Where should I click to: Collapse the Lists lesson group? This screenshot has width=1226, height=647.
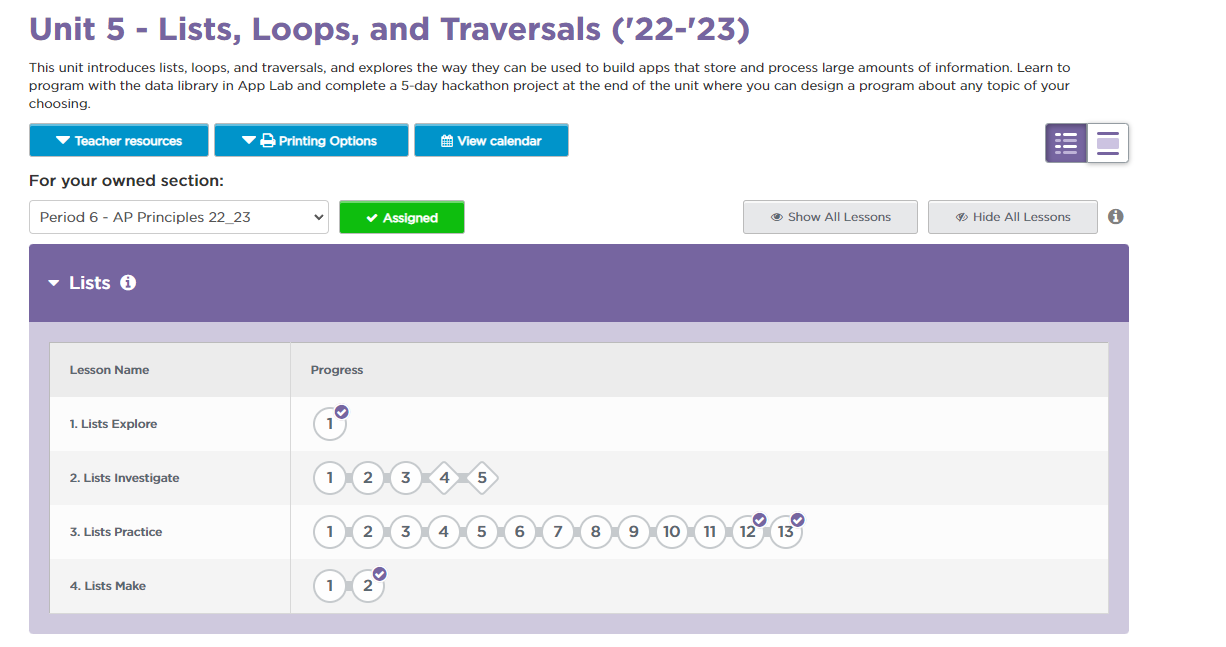point(54,283)
